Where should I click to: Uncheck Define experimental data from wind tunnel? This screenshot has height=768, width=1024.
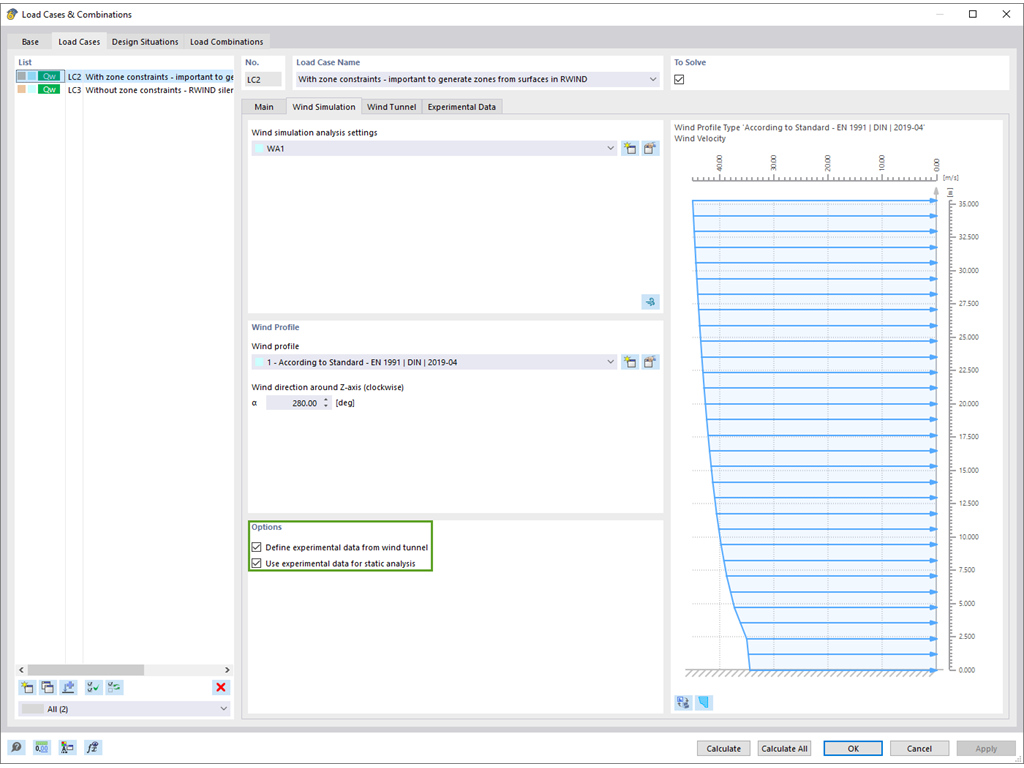(x=257, y=547)
